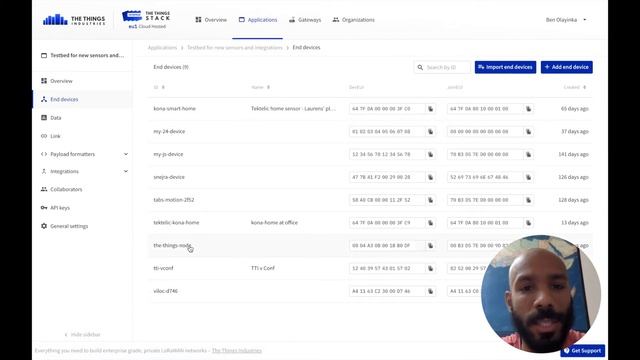This screenshot has height=360, width=640.
Task: Expand Payload formatters submenu
Action: click(126, 154)
